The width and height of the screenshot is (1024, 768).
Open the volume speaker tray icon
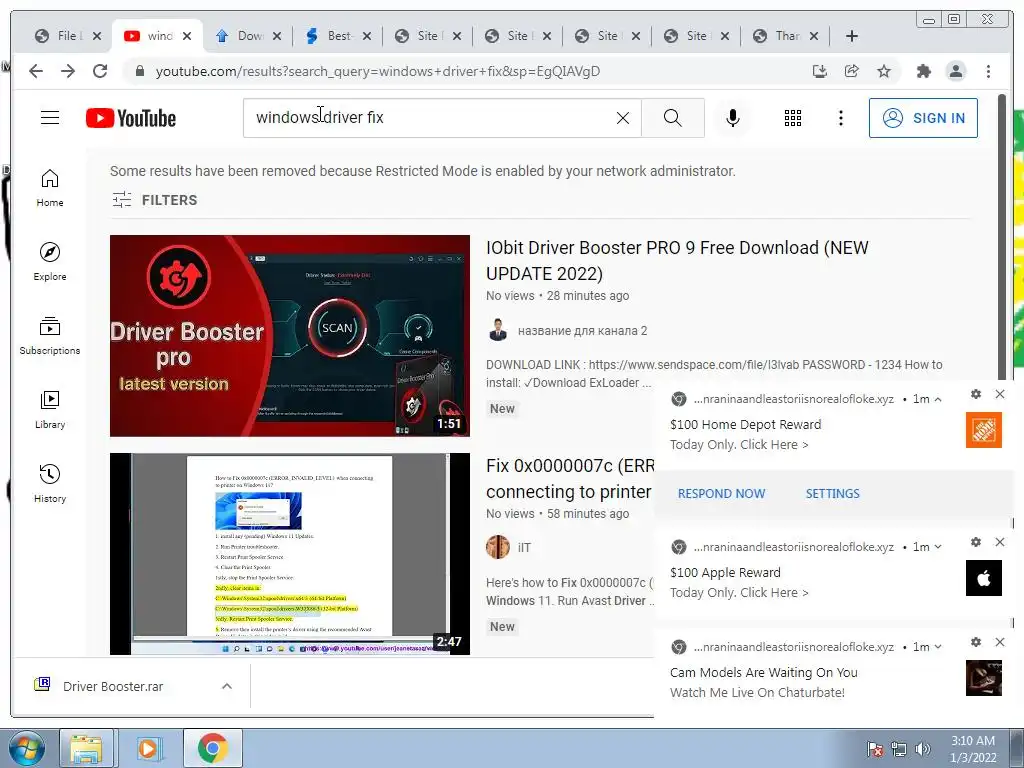click(x=923, y=749)
